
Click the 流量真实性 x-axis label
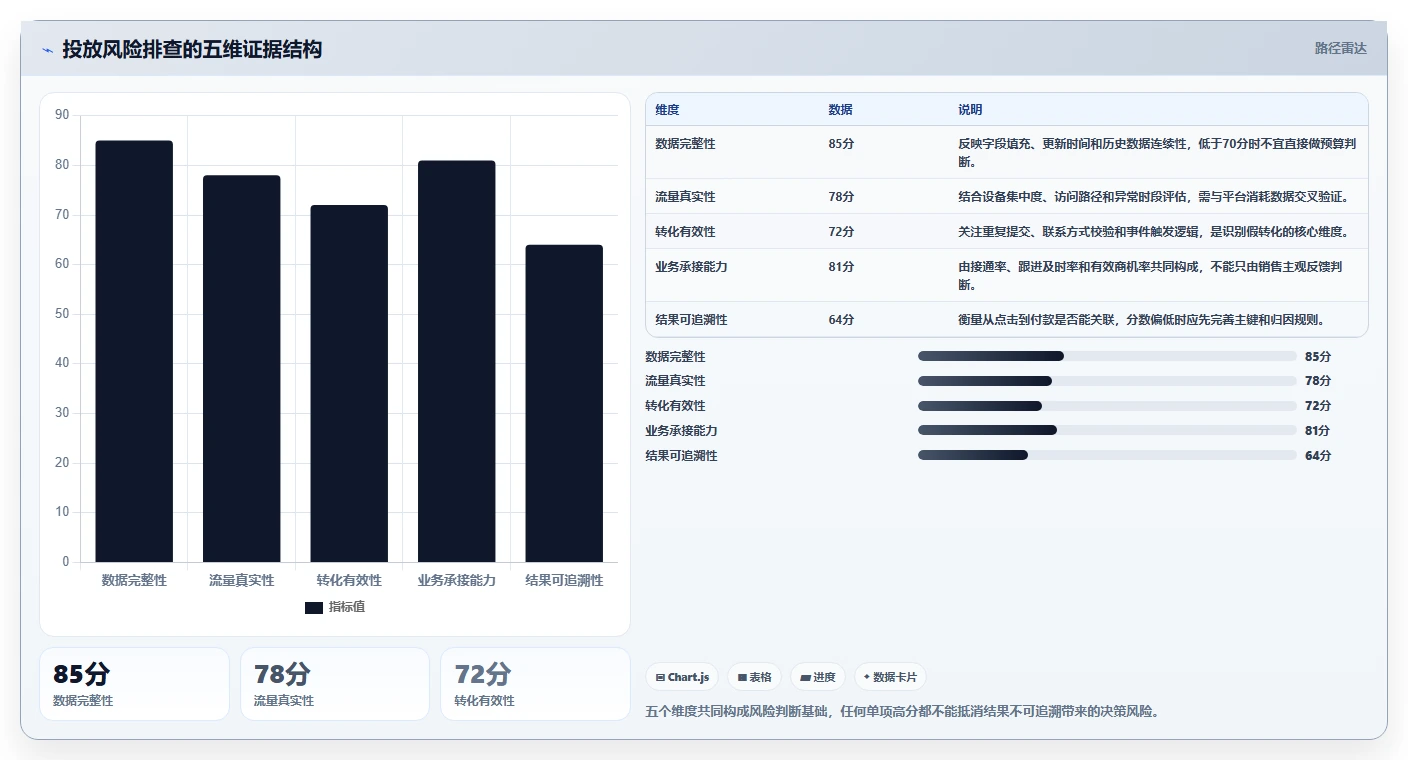pyautogui.click(x=241, y=580)
